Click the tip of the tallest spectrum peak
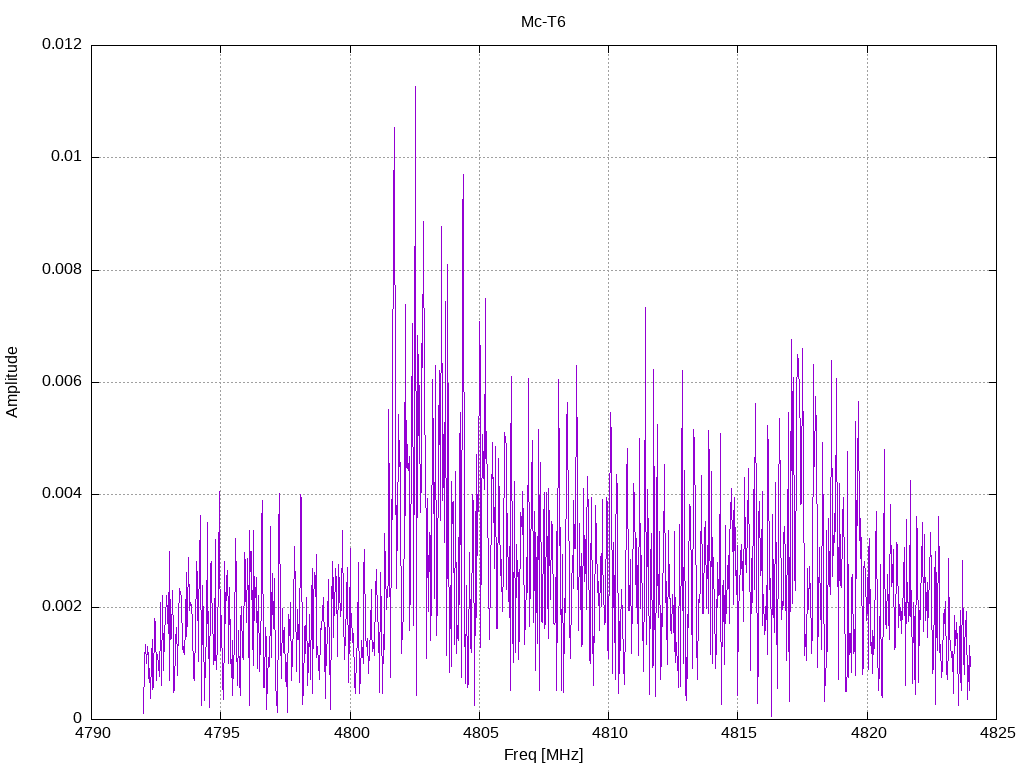The width and height of the screenshot is (1024, 768). [x=415, y=87]
